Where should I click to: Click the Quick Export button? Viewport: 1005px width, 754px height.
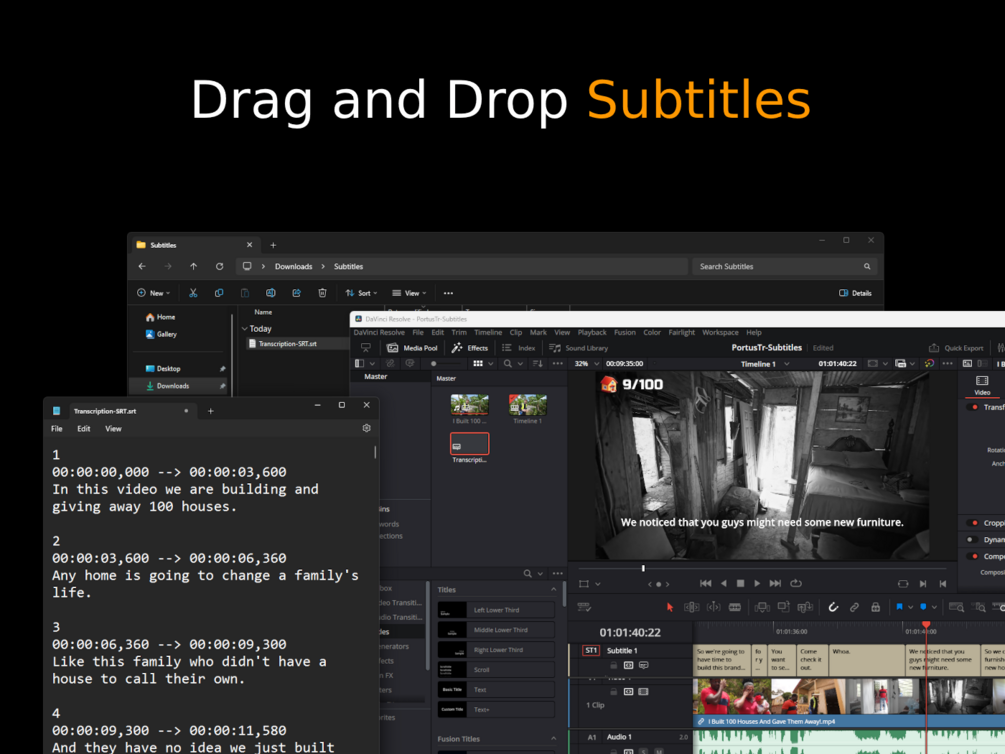(956, 348)
